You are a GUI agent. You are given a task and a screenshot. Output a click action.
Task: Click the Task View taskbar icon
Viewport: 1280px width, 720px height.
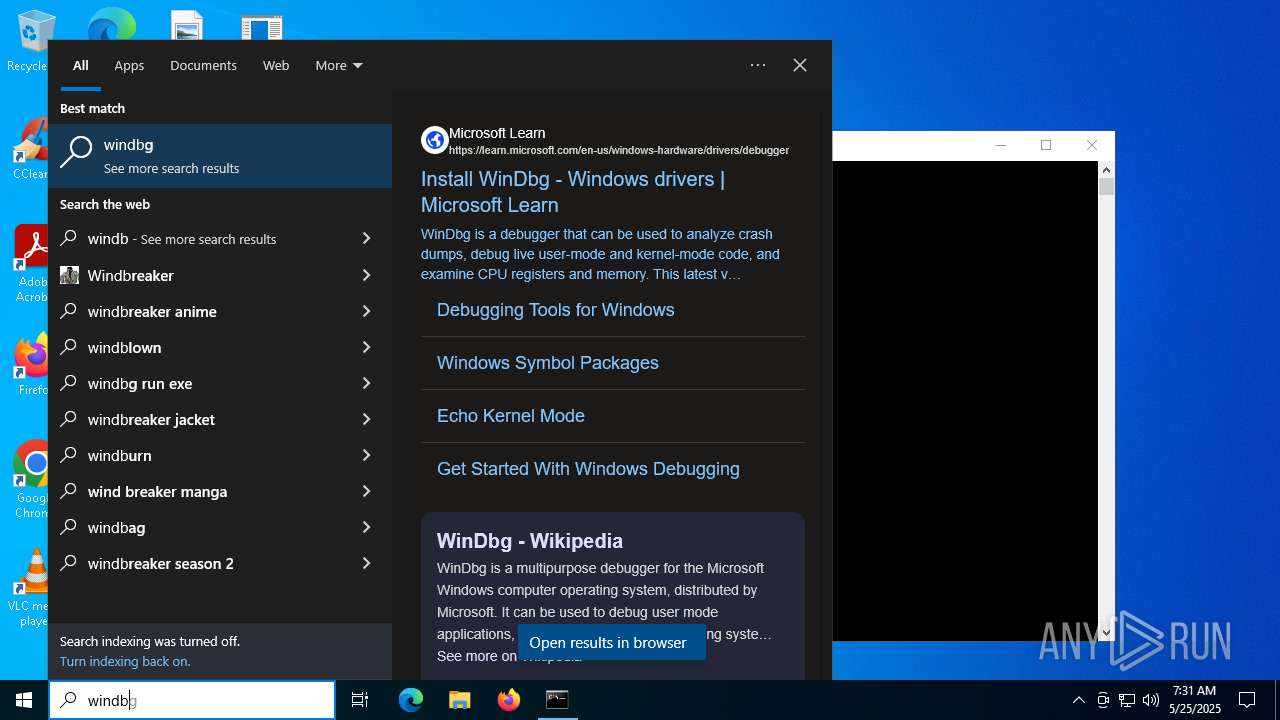(360, 700)
